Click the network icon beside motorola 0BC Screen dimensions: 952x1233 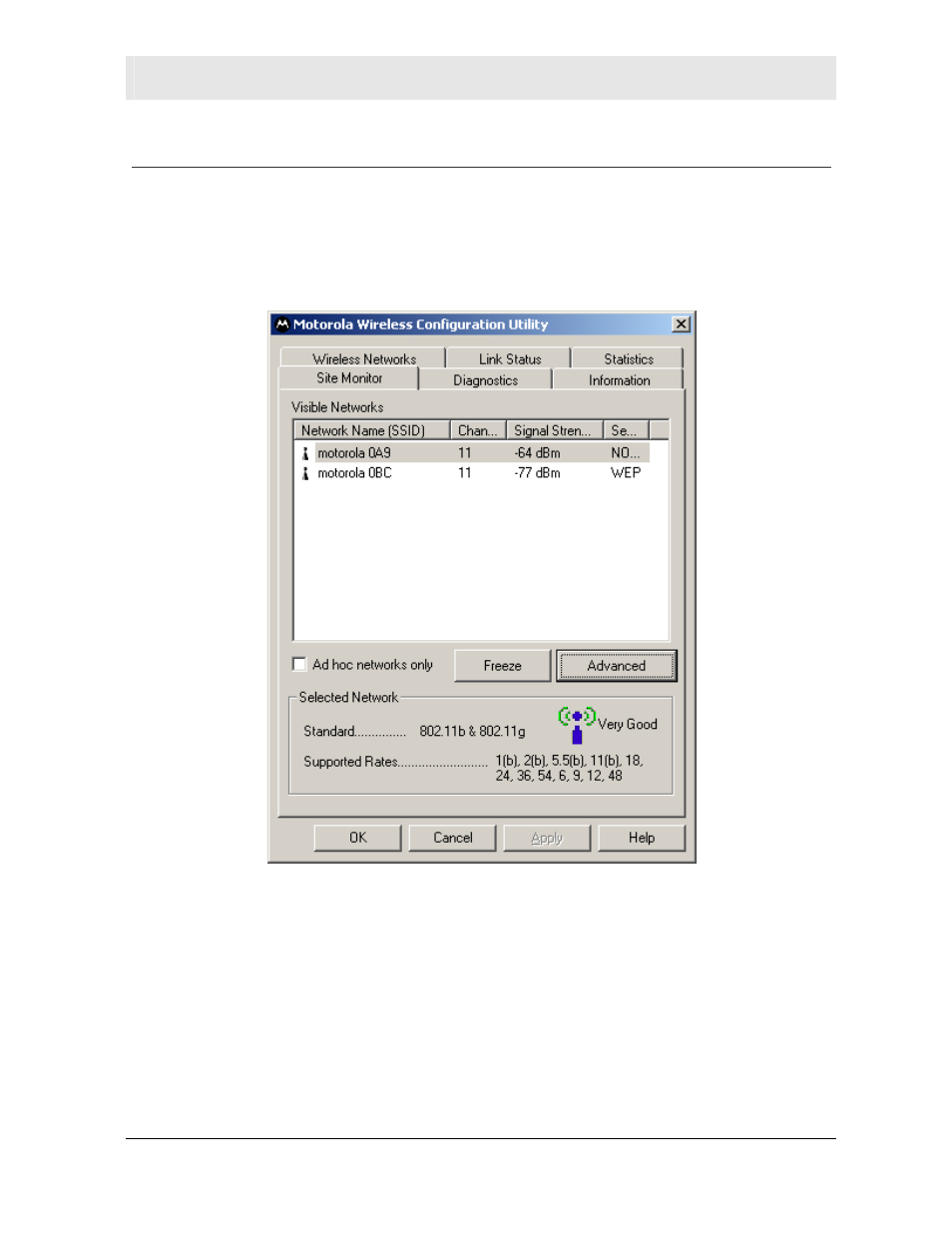pyautogui.click(x=305, y=473)
